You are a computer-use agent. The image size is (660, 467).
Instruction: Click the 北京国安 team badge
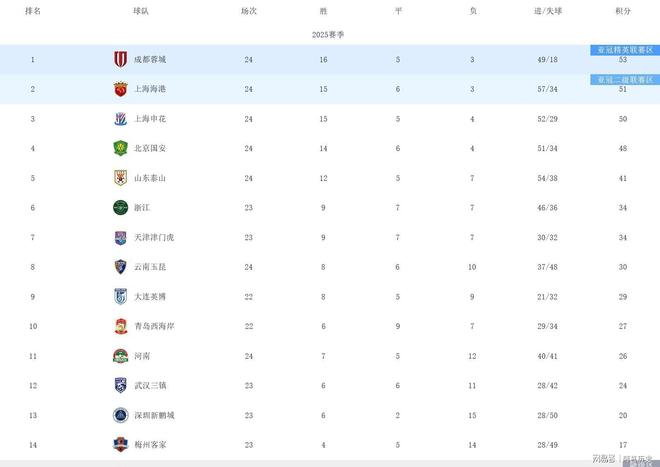coord(120,148)
